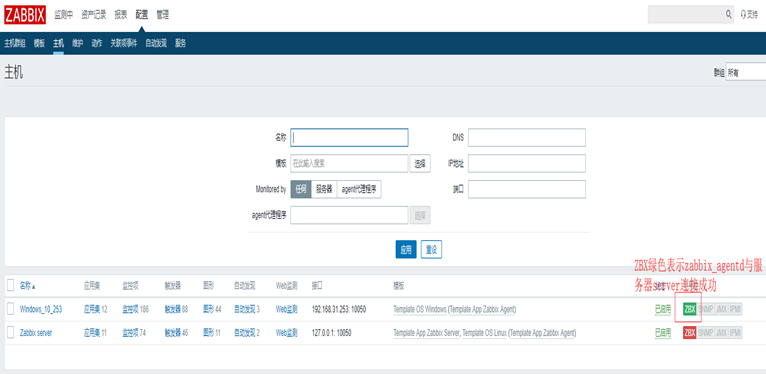Click the 应用 filter button

coord(406,249)
